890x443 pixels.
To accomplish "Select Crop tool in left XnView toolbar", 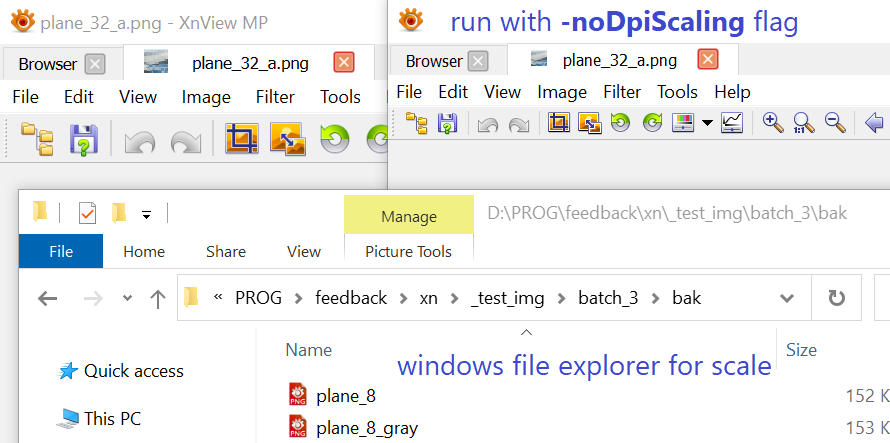I will [242, 139].
